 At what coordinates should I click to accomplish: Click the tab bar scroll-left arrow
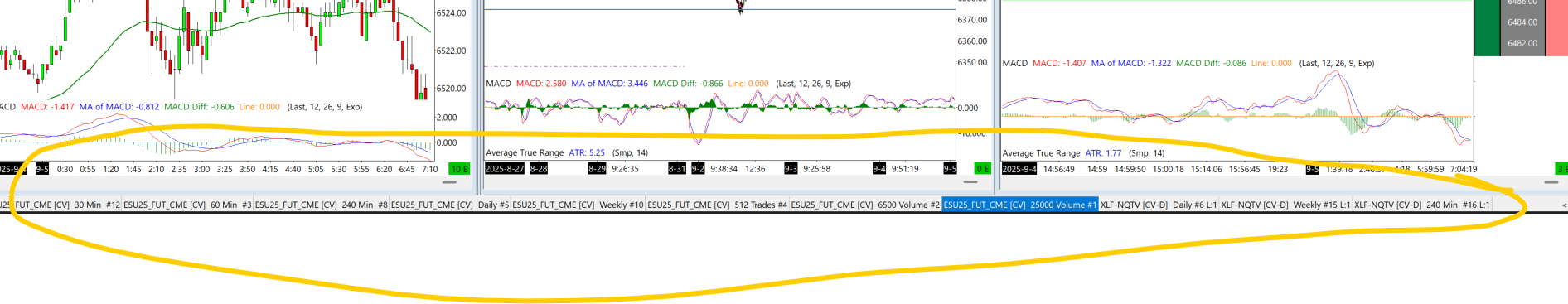click(1563, 205)
